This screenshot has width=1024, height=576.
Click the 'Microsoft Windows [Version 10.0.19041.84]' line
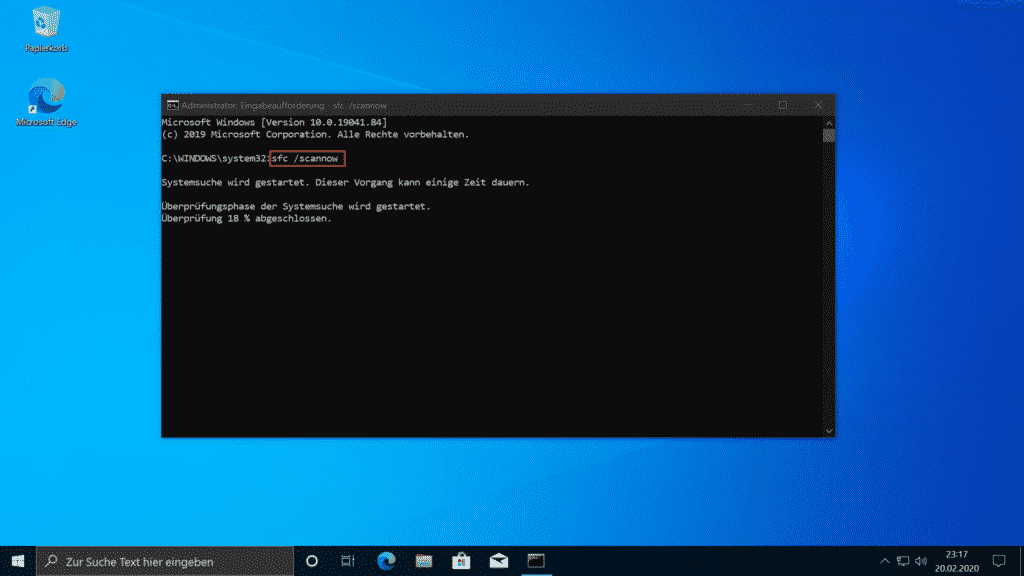coord(274,122)
